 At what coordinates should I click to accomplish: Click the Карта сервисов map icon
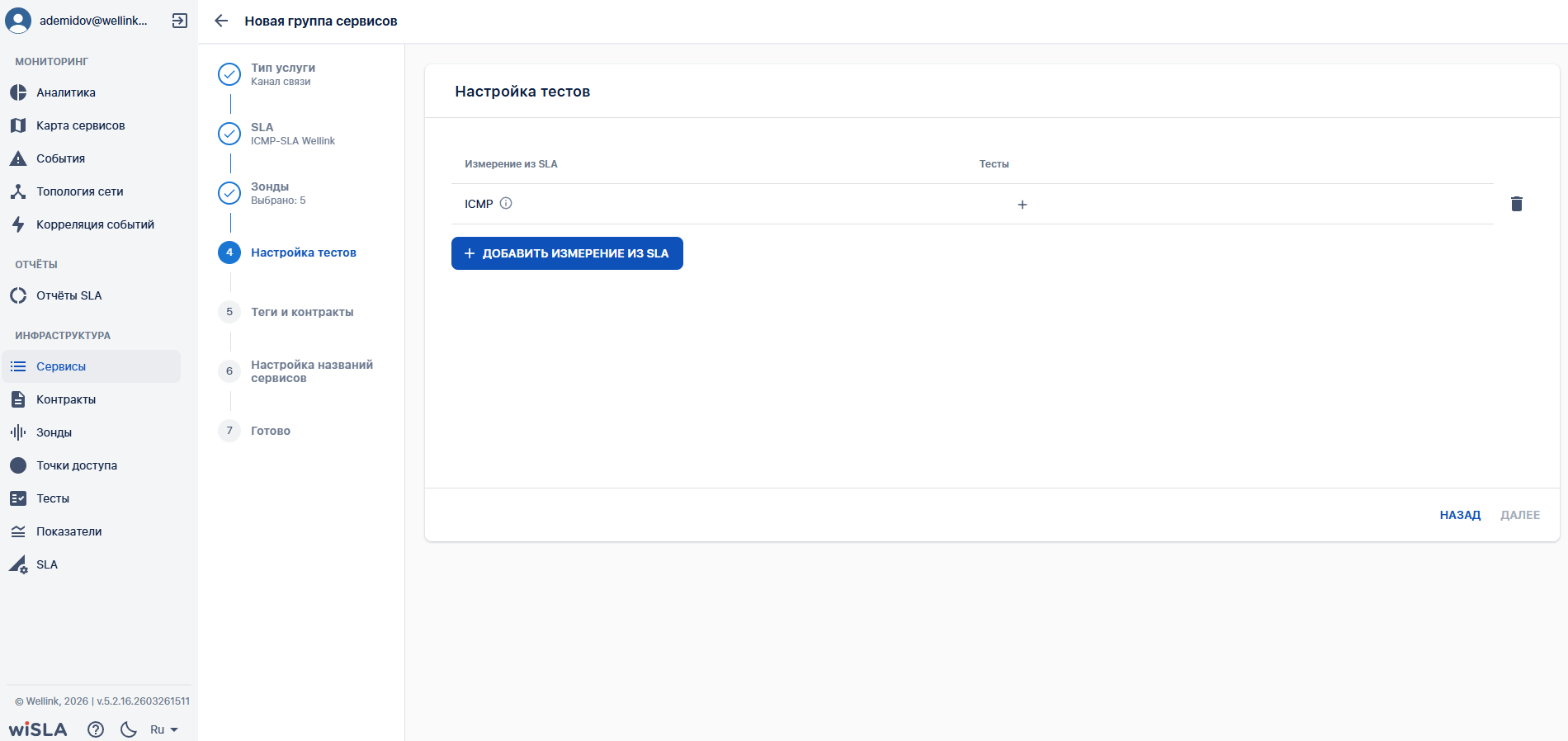click(18, 125)
